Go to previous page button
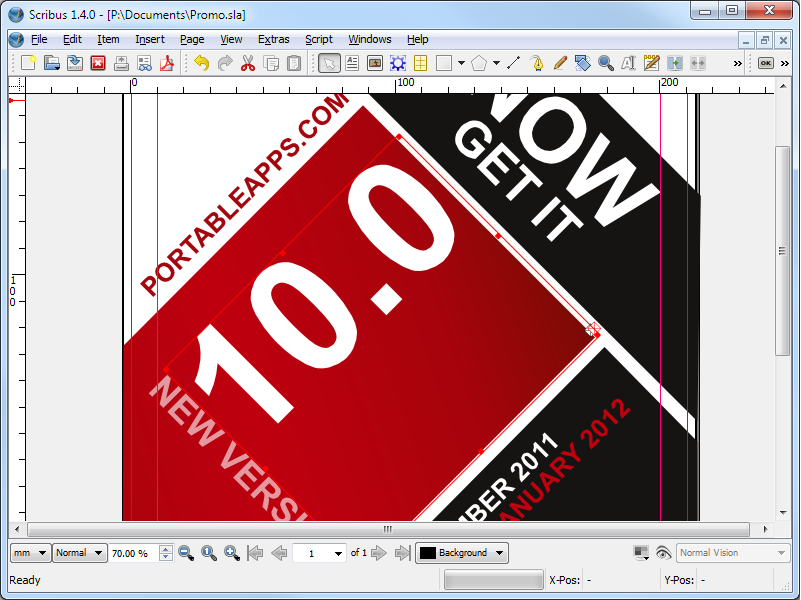 (279, 553)
